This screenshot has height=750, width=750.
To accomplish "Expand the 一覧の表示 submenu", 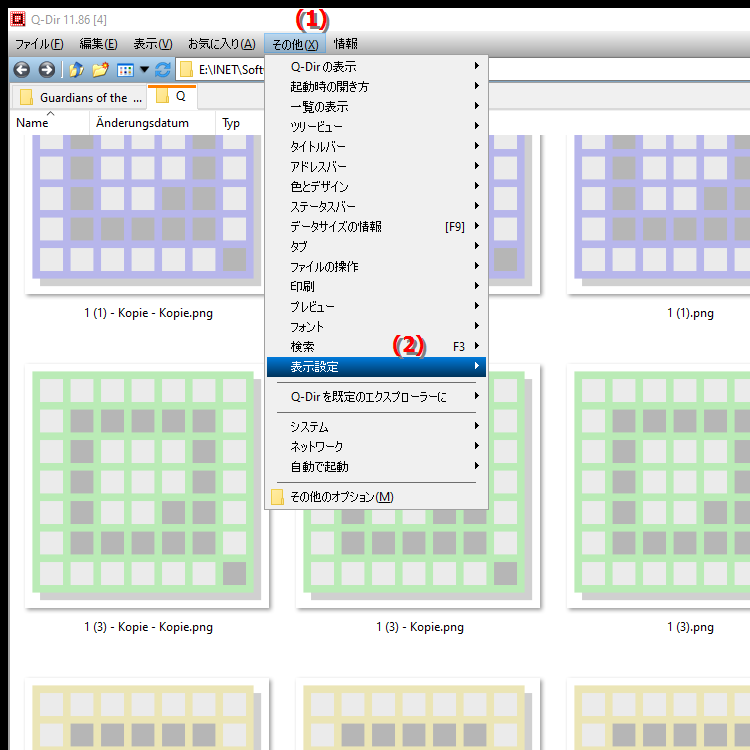I will [376, 107].
